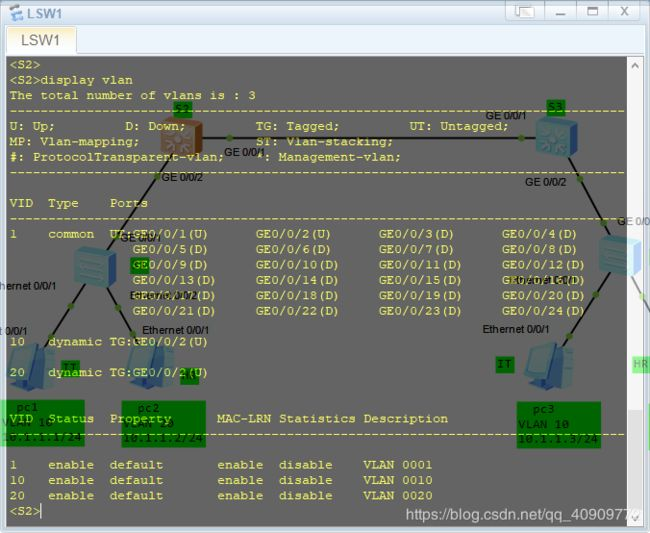Click the green S3 label
Viewport: 650px width, 533px height.
pyautogui.click(x=556, y=108)
